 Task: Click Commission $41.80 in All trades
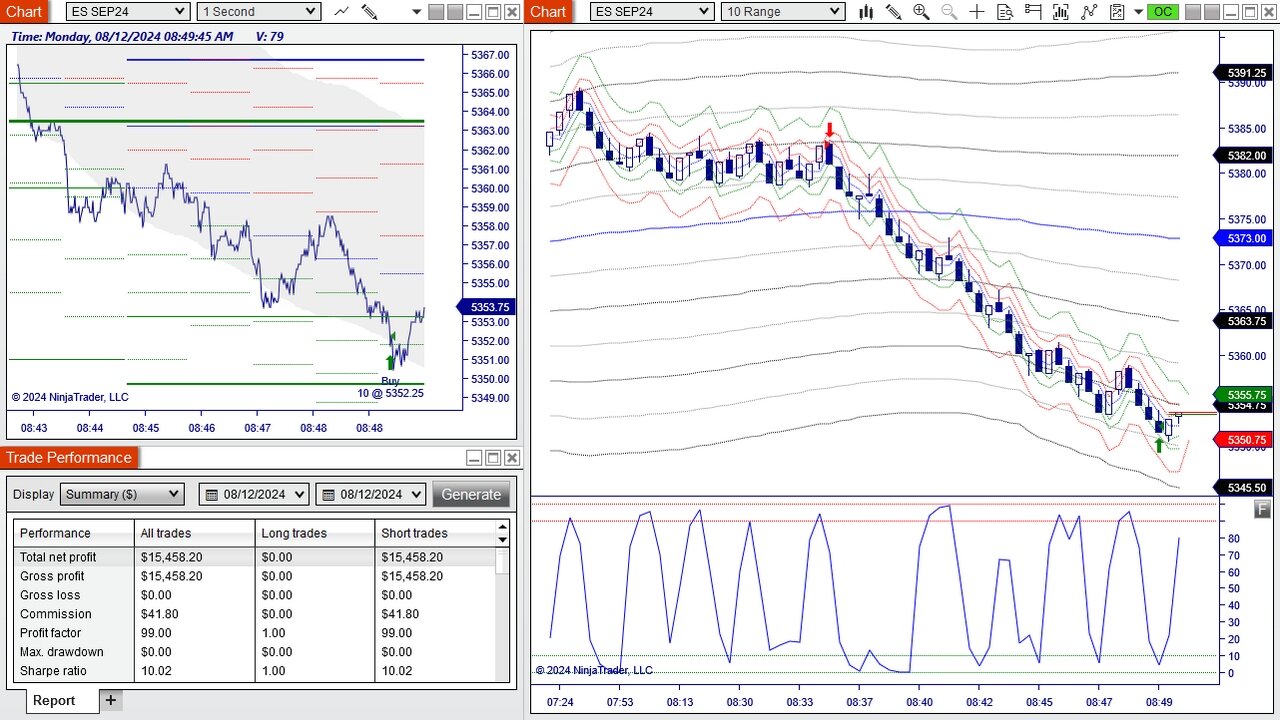coord(160,614)
